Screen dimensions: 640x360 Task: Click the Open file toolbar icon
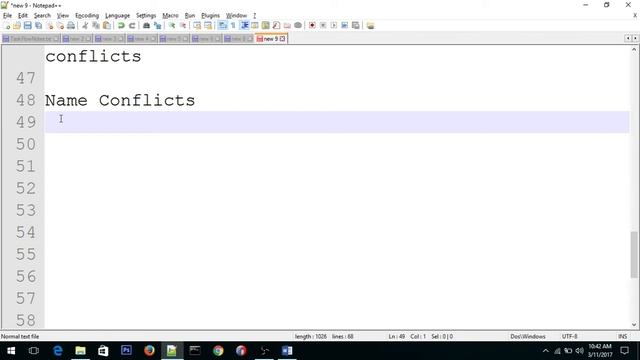17,26
